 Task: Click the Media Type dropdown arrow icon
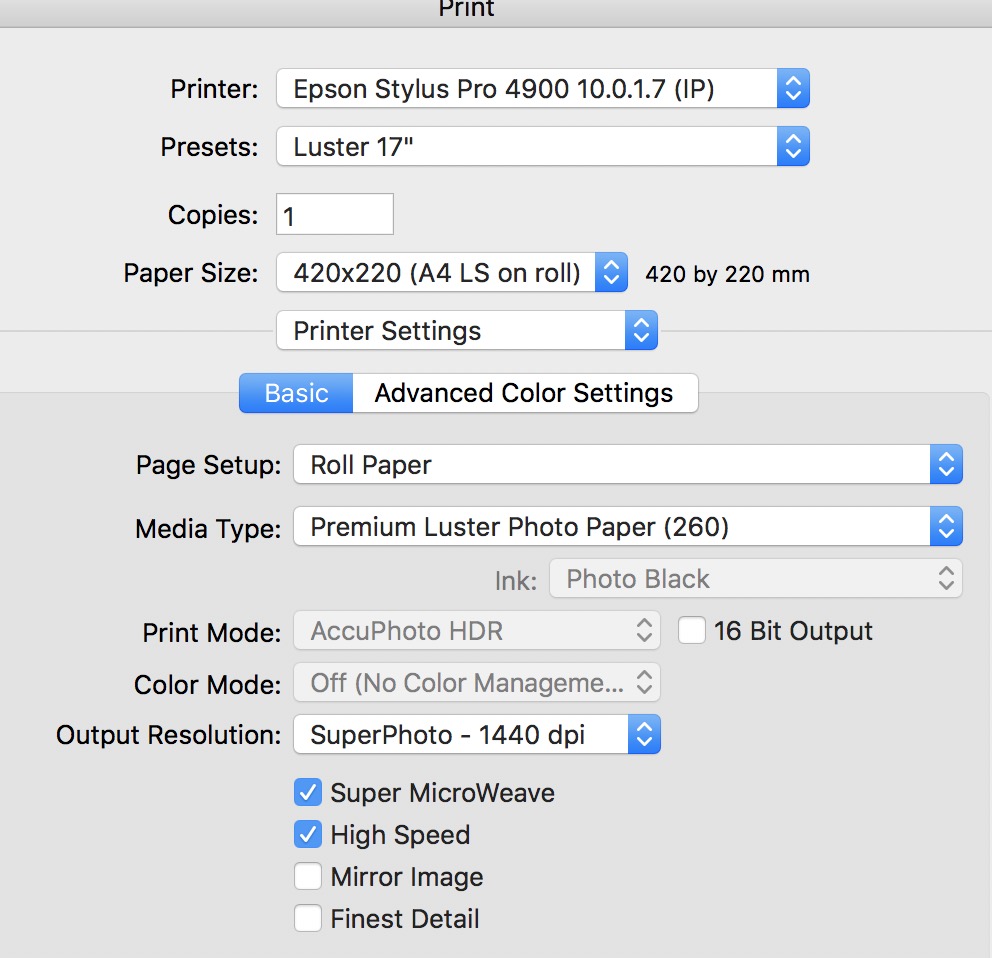click(x=946, y=527)
